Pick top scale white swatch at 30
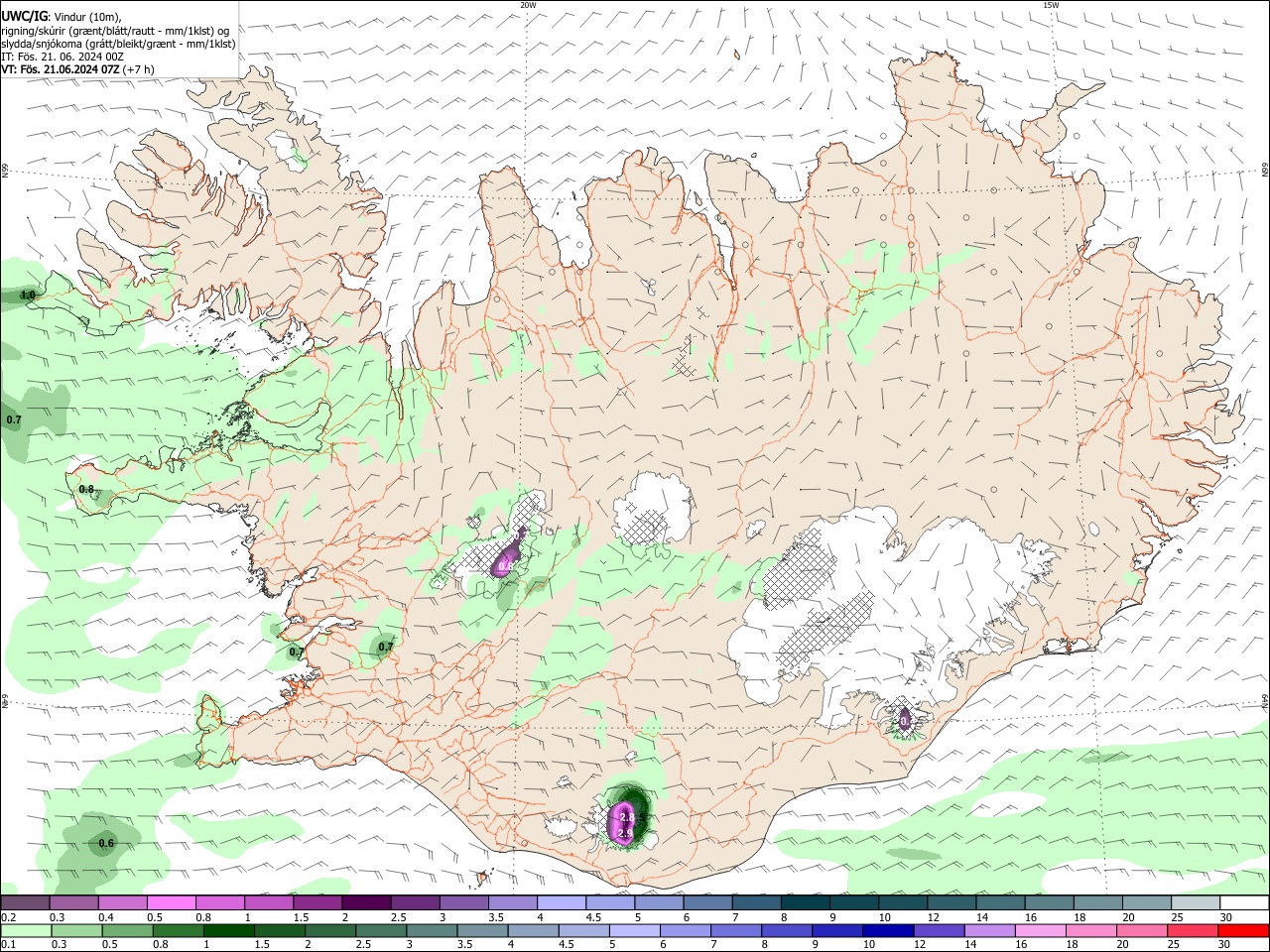 (1244, 902)
